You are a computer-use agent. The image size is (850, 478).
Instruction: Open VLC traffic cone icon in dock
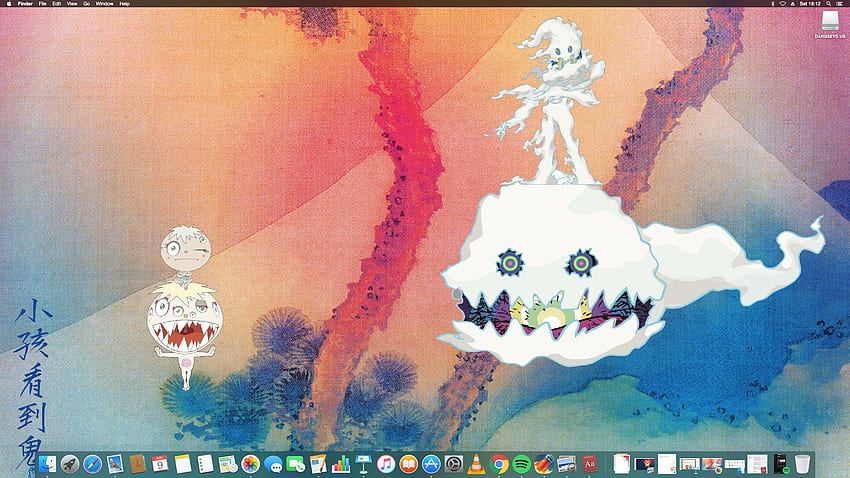point(476,464)
